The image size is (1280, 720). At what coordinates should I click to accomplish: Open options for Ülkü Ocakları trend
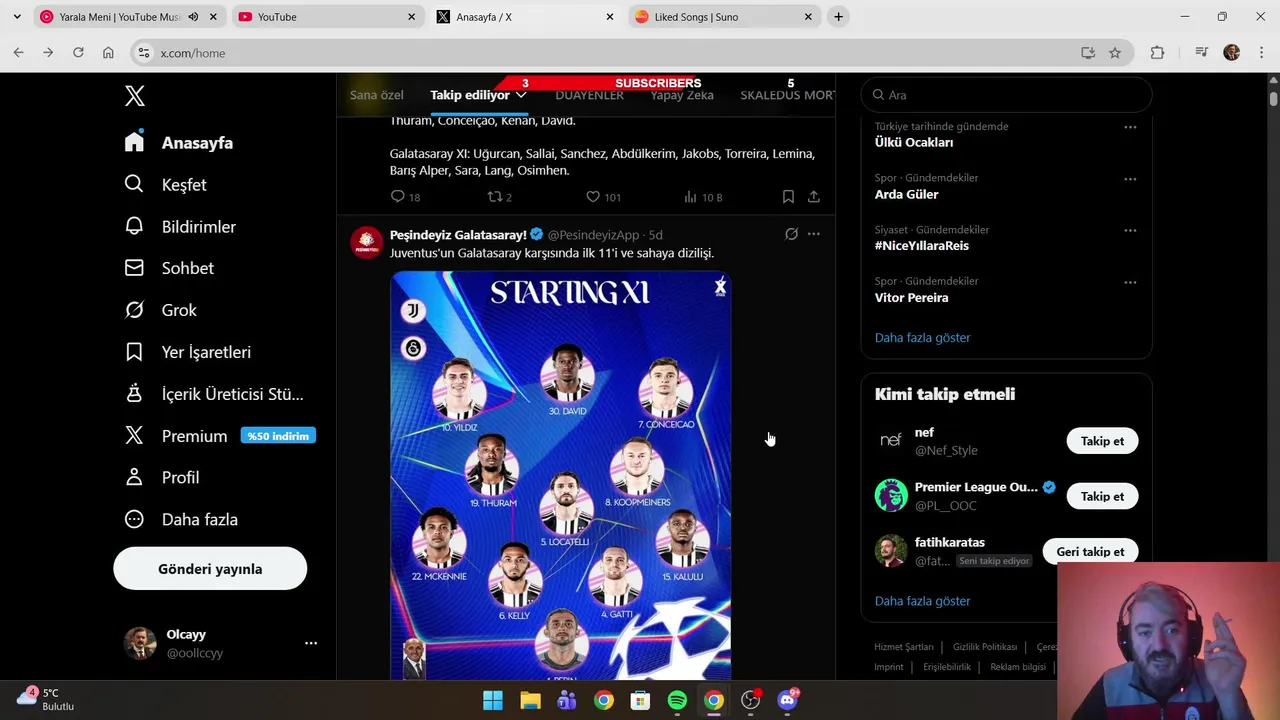click(1130, 127)
